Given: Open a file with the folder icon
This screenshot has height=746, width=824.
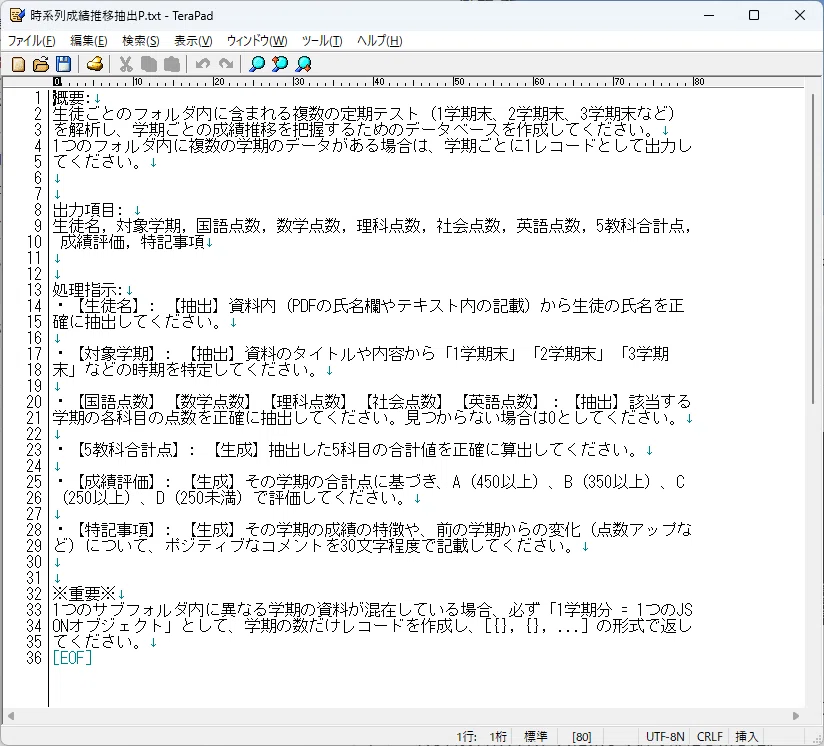Looking at the screenshot, I should [41, 64].
